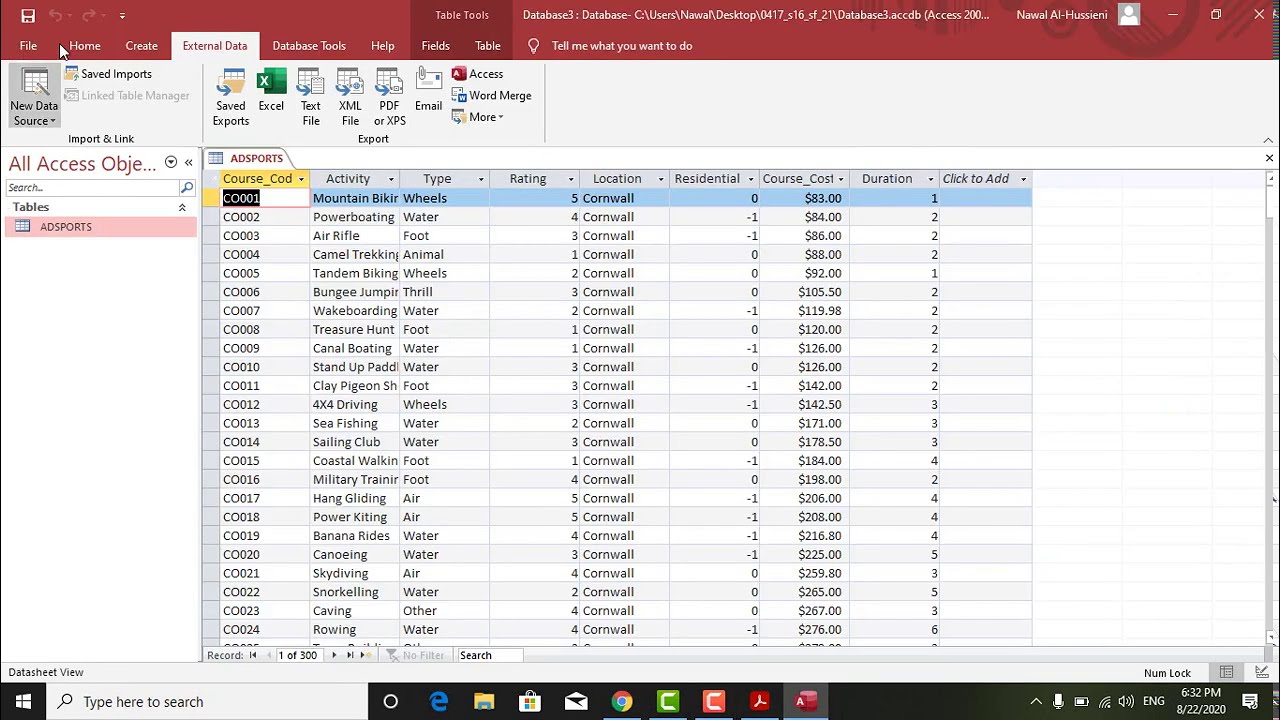
Task: Click the ADSPORTS document tab
Action: point(247,158)
